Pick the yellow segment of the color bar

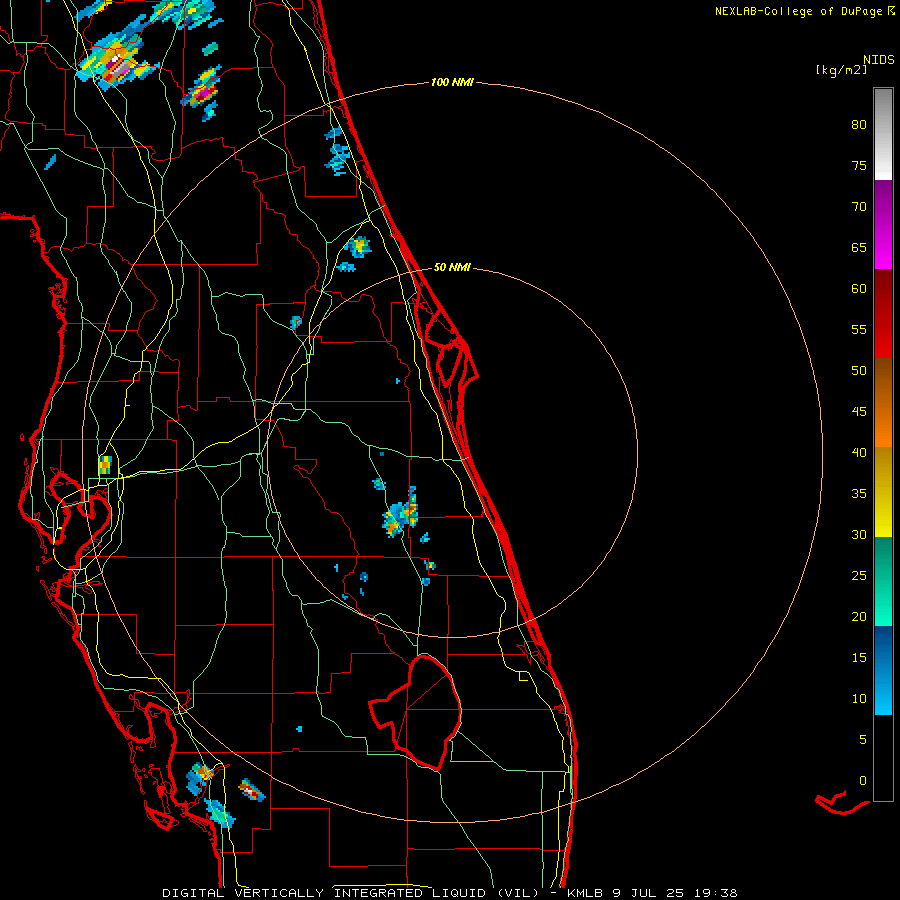click(x=883, y=492)
